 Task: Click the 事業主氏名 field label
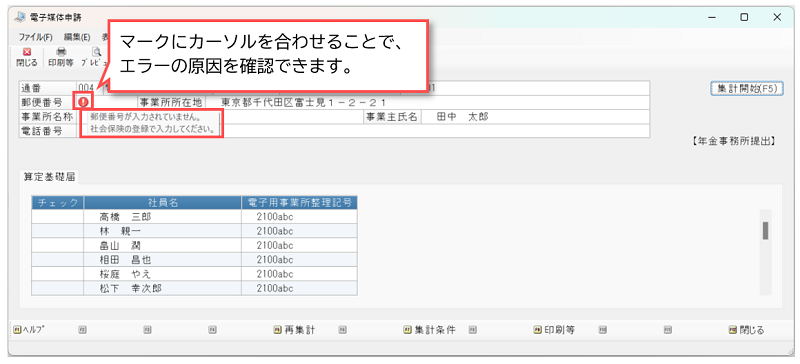pos(391,117)
